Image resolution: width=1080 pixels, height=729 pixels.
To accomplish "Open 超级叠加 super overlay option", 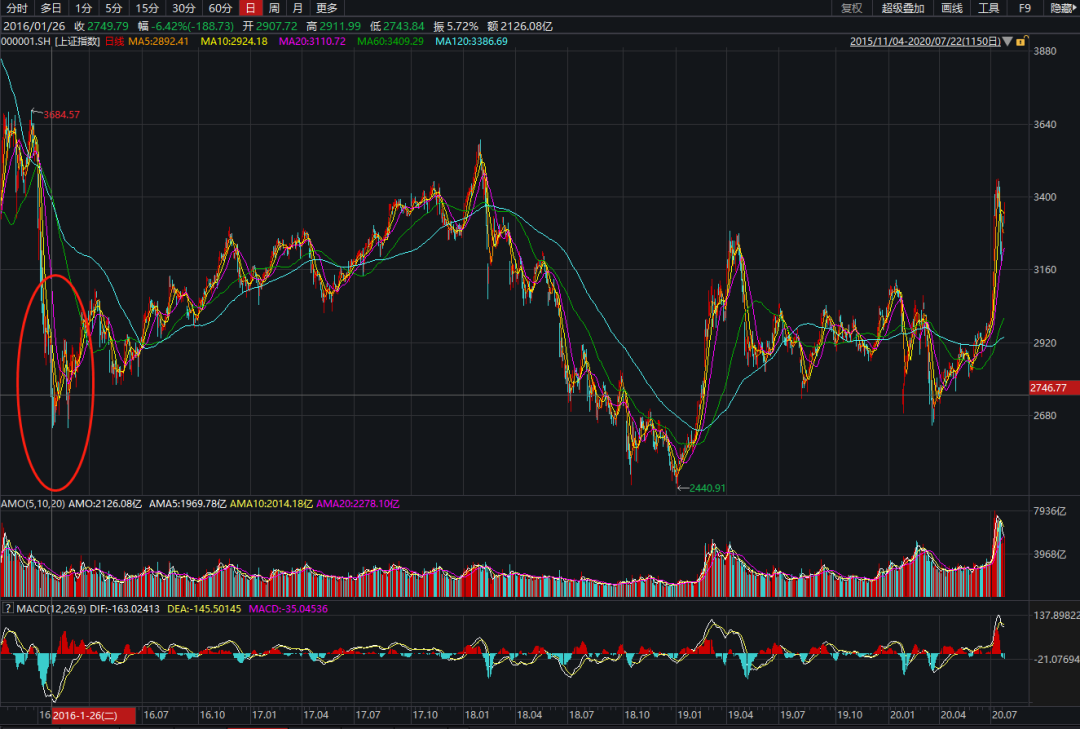I will pos(902,8).
